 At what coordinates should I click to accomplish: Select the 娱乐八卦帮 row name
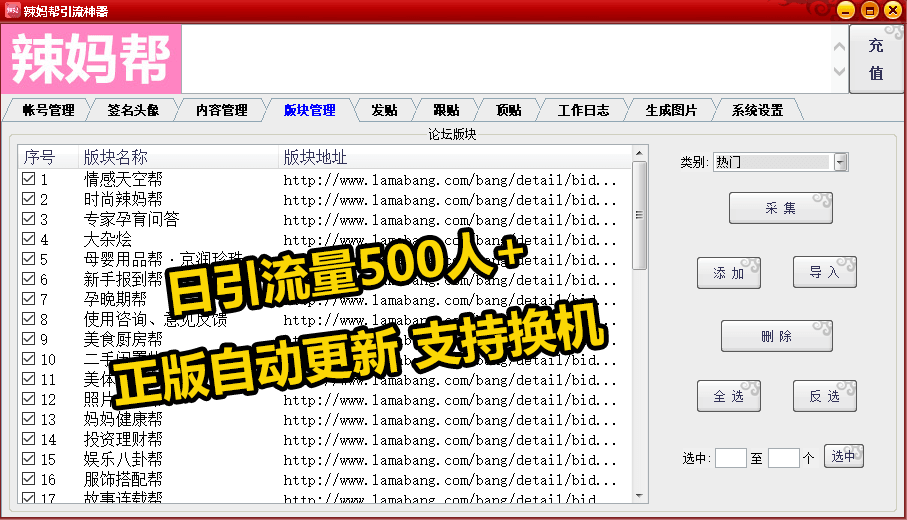tap(123, 459)
